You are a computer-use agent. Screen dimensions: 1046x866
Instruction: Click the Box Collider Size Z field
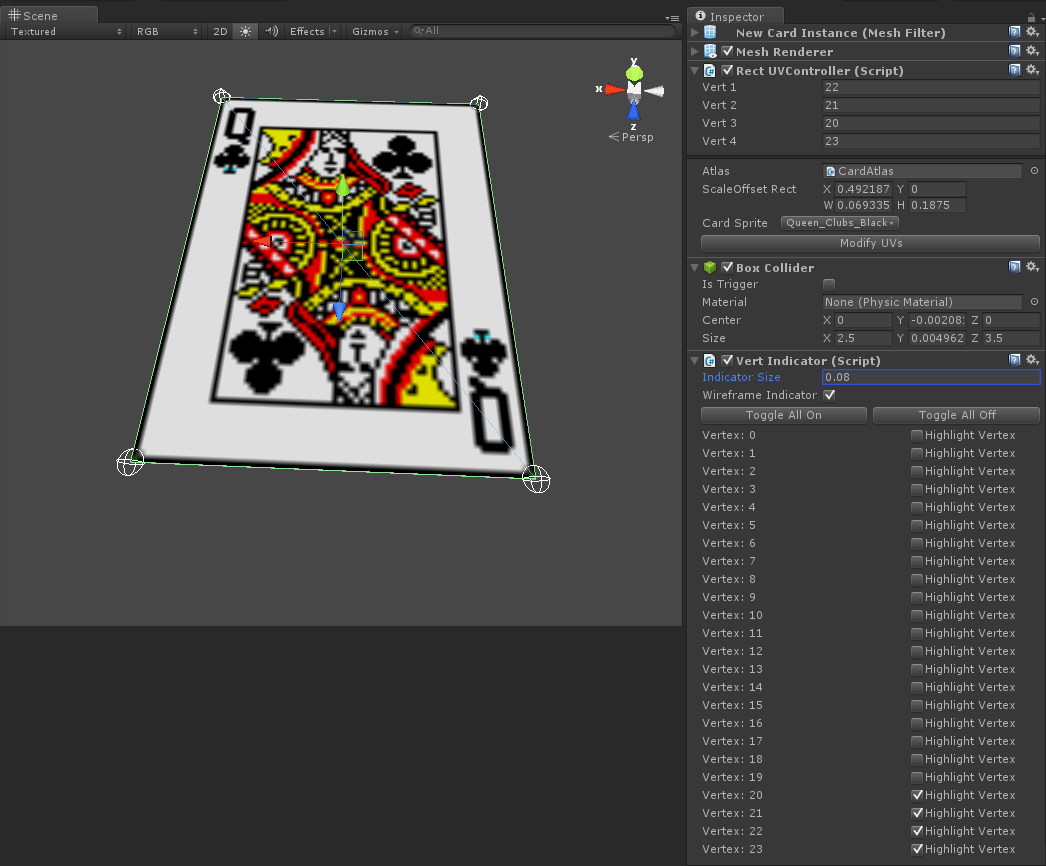1011,338
